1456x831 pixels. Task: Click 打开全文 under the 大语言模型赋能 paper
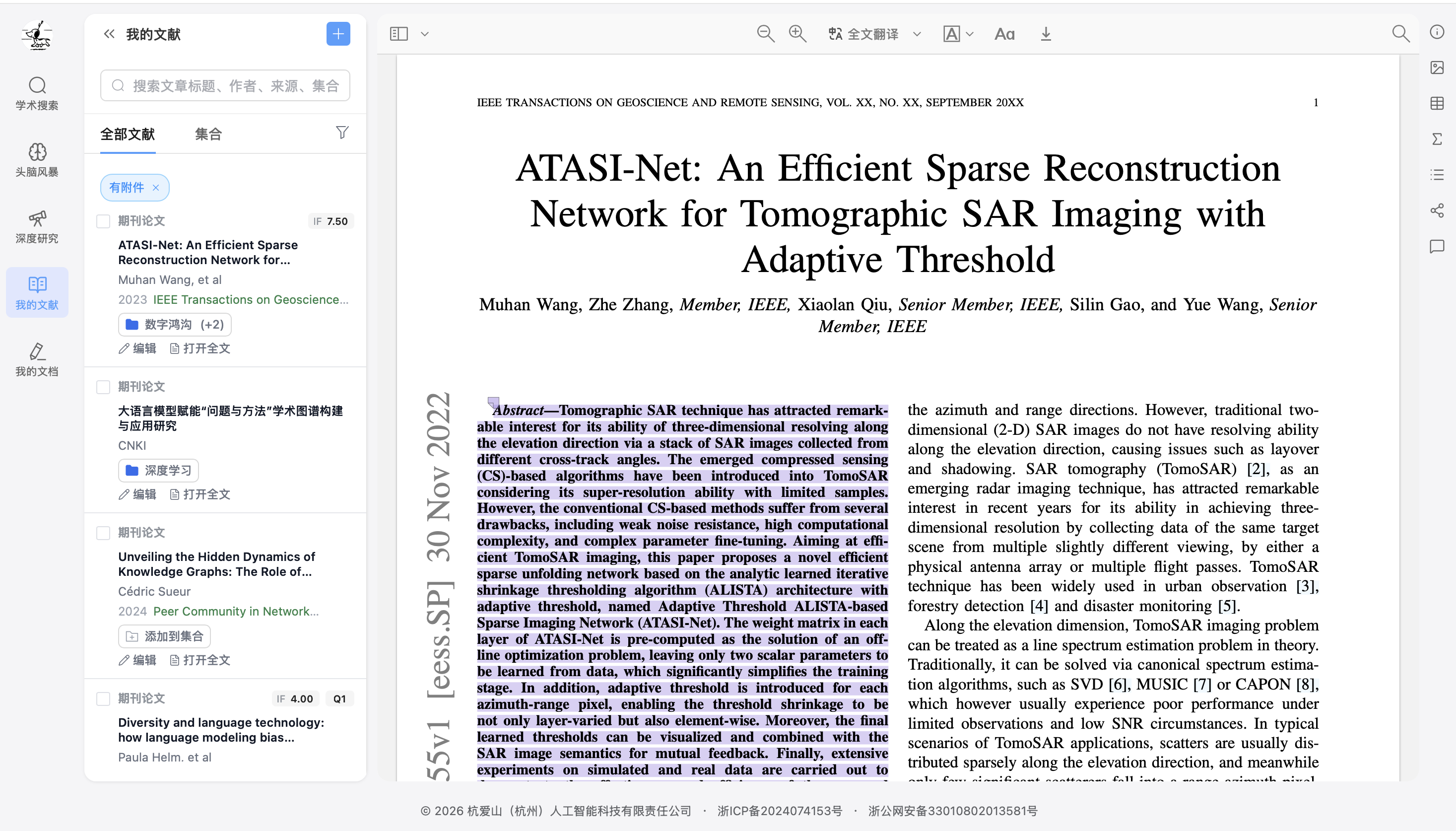point(200,494)
